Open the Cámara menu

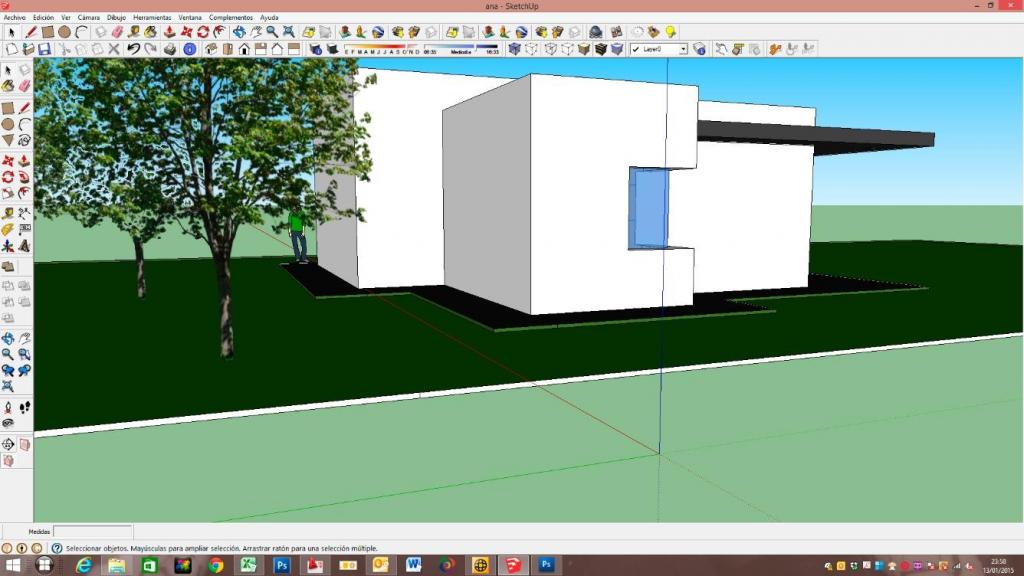pos(88,18)
